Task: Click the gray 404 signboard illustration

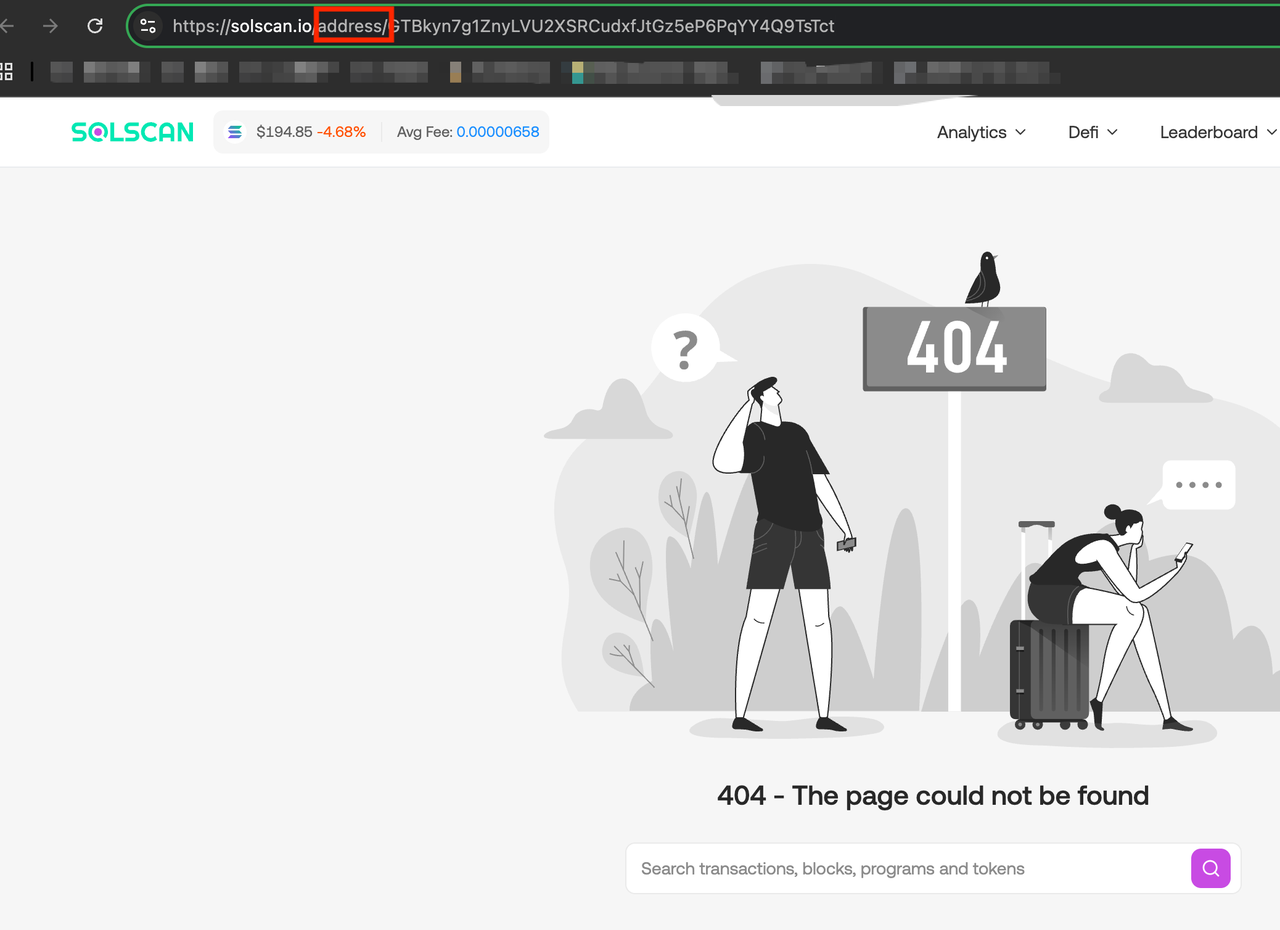Action: point(954,348)
